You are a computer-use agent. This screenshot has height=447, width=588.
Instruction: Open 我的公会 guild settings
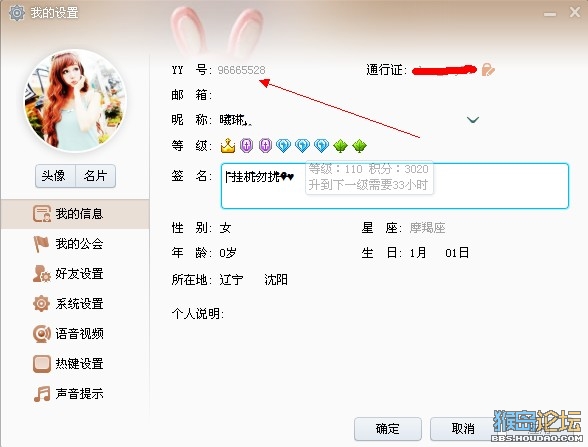[75, 244]
